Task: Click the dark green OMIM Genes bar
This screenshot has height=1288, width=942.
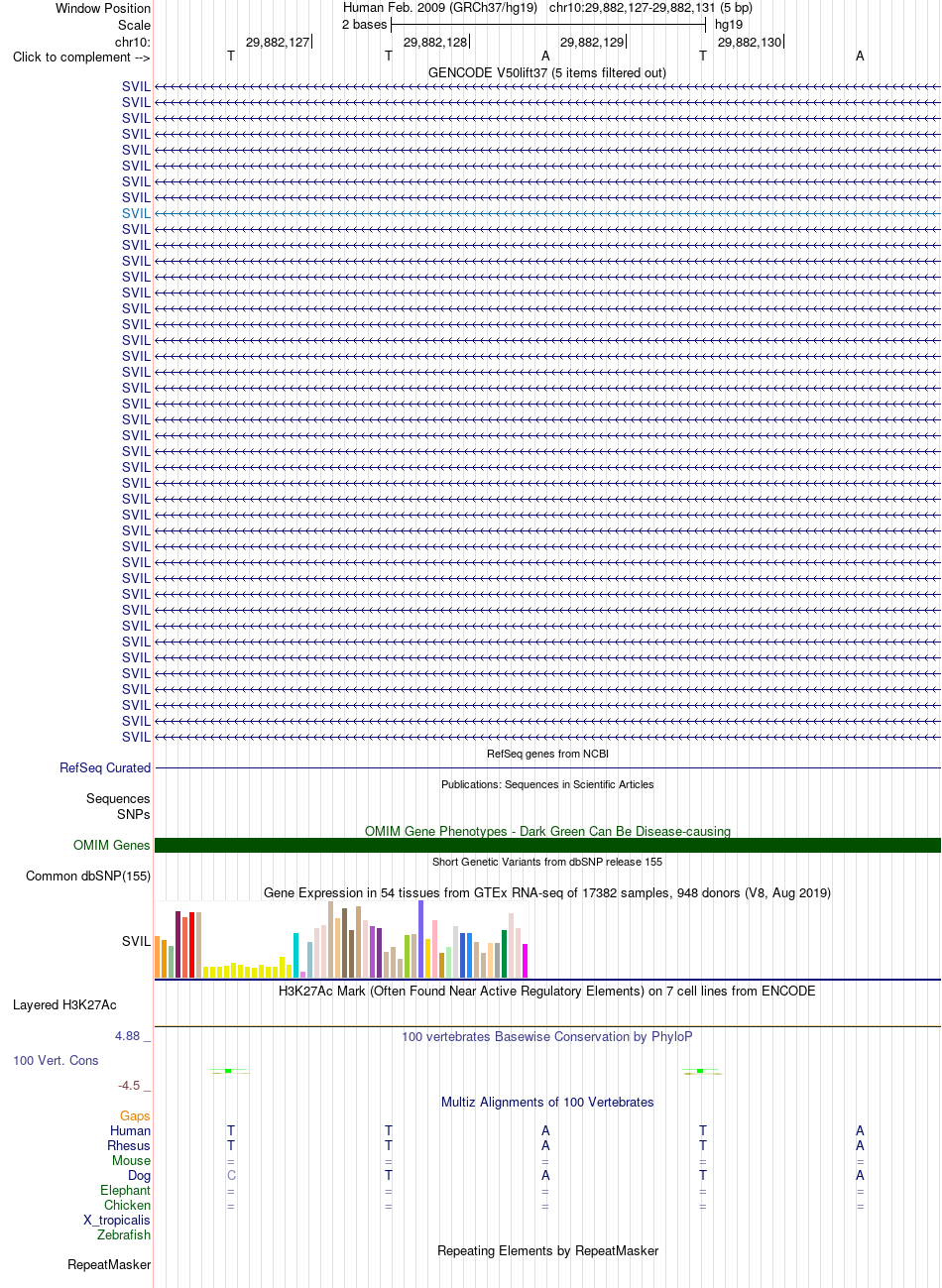Action: pos(547,845)
